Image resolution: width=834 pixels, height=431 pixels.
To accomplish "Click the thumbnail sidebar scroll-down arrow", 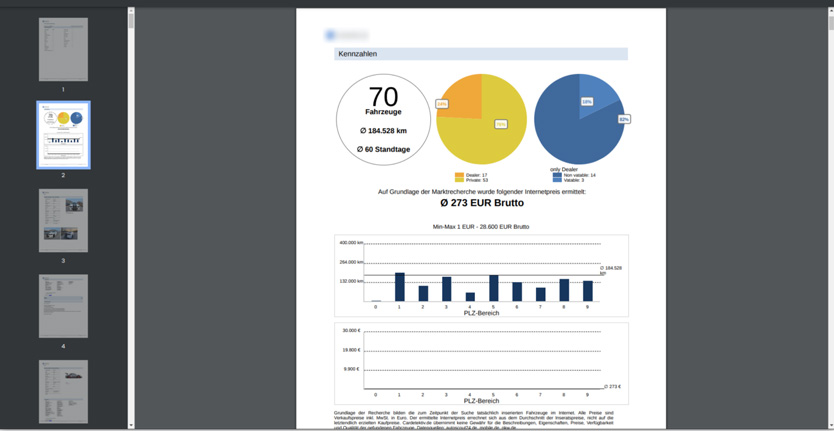I will coord(131,426).
